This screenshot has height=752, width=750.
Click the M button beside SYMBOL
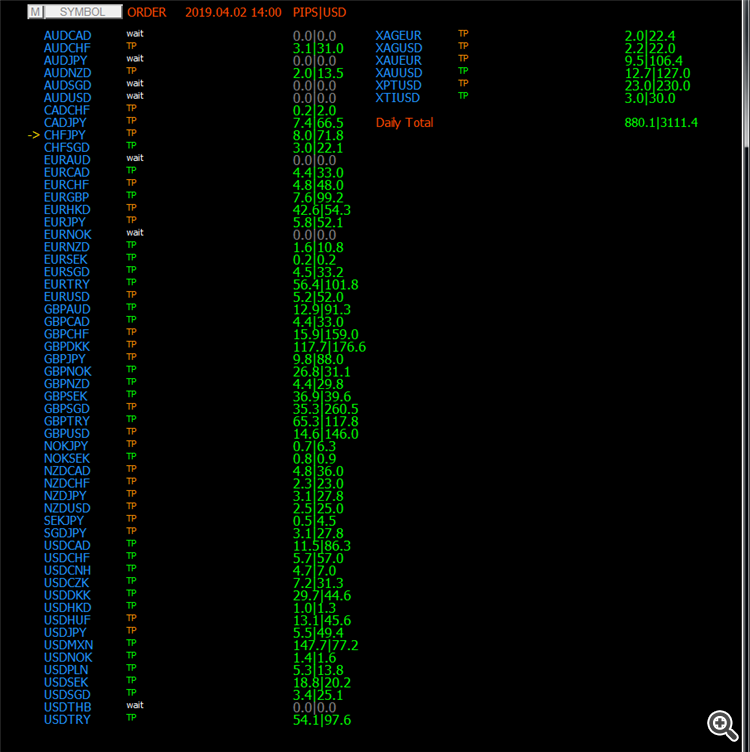pyautogui.click(x=35, y=12)
